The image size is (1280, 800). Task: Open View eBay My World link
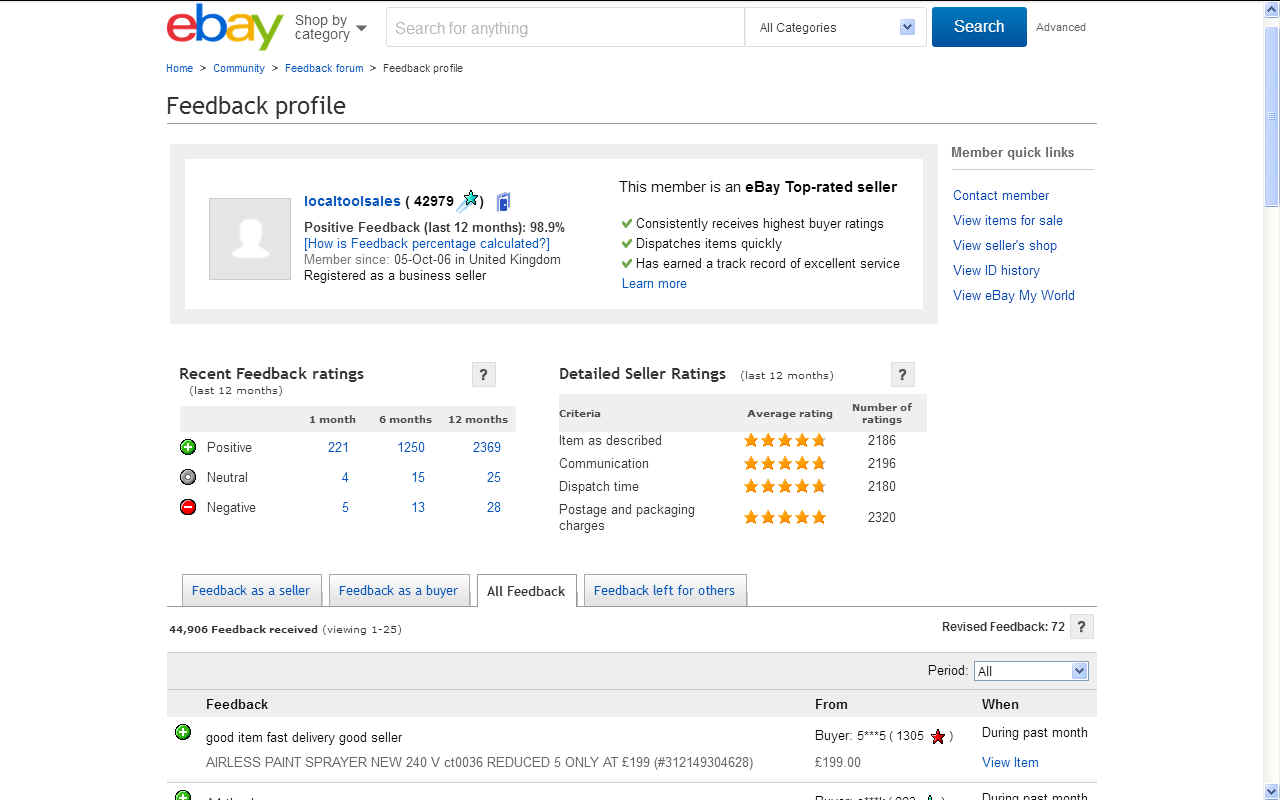click(1014, 295)
